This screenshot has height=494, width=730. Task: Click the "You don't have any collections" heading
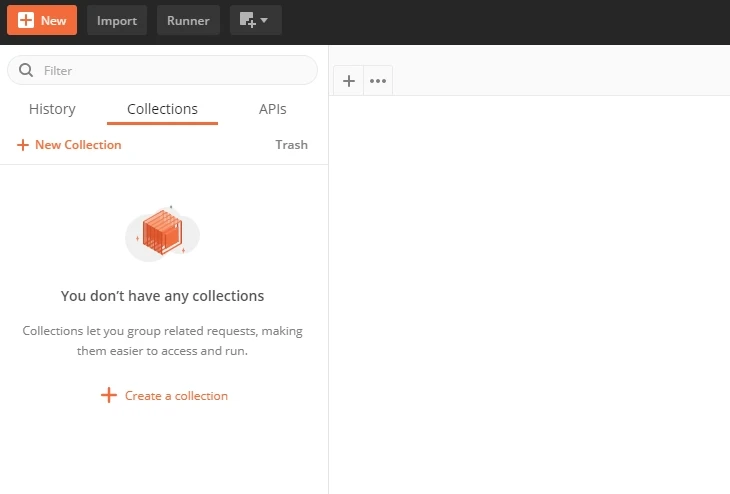(x=162, y=296)
